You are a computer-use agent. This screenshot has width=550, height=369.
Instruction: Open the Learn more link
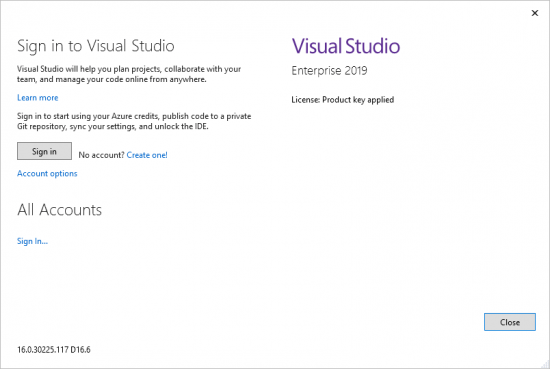[x=38, y=98]
